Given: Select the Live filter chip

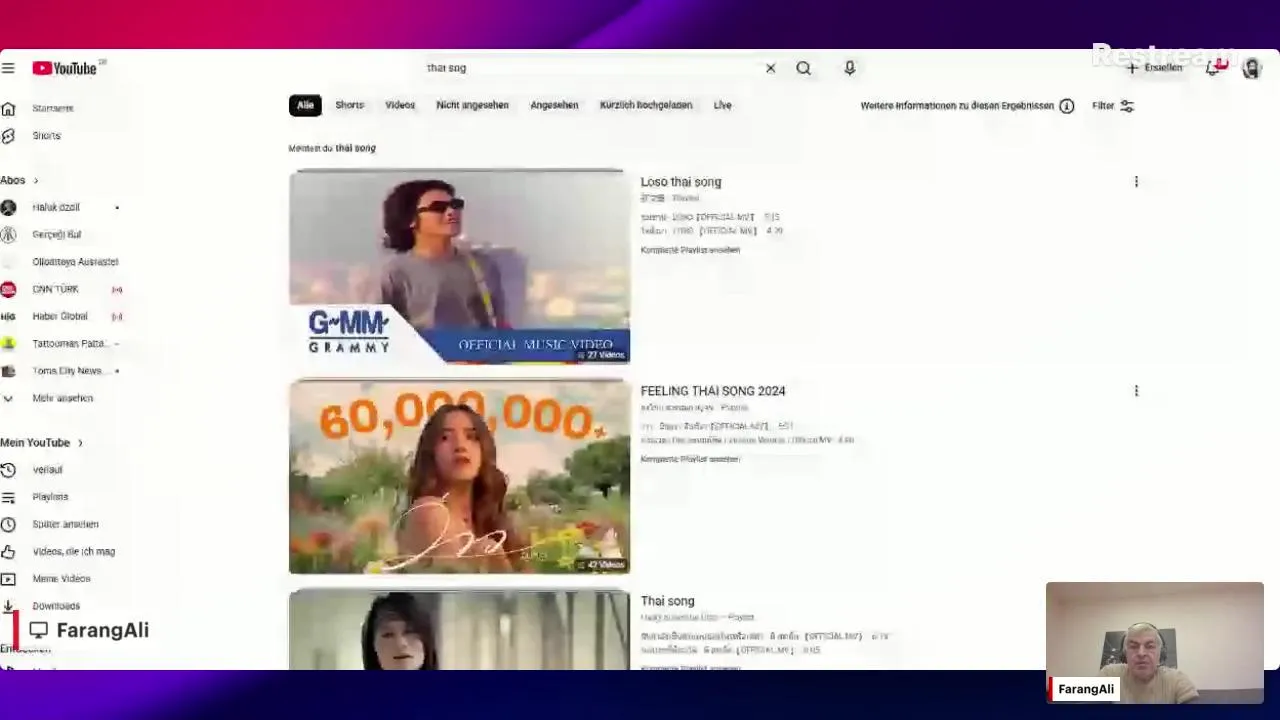Looking at the screenshot, I should pos(722,105).
